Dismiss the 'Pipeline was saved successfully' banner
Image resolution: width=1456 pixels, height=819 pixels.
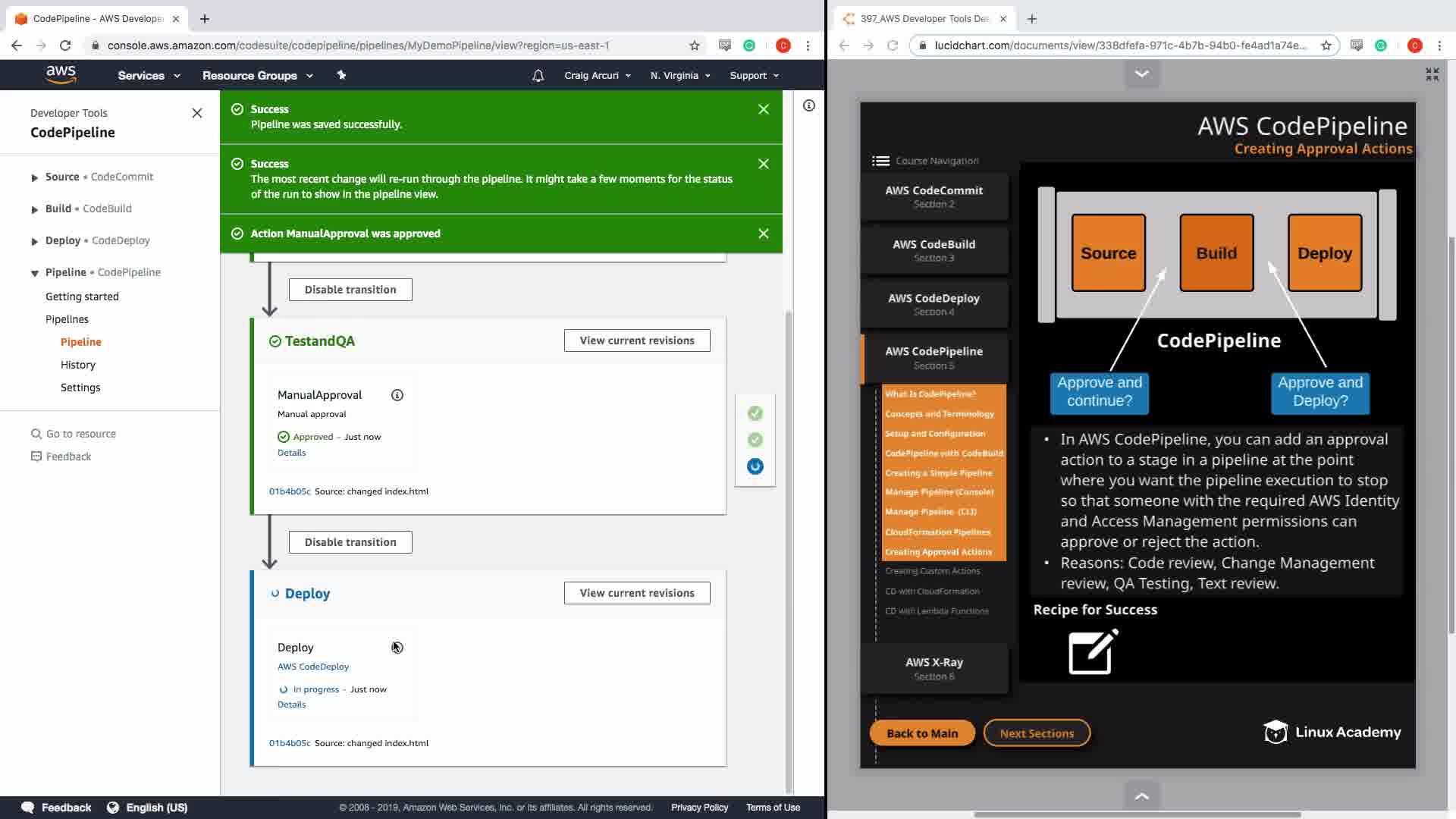(764, 109)
